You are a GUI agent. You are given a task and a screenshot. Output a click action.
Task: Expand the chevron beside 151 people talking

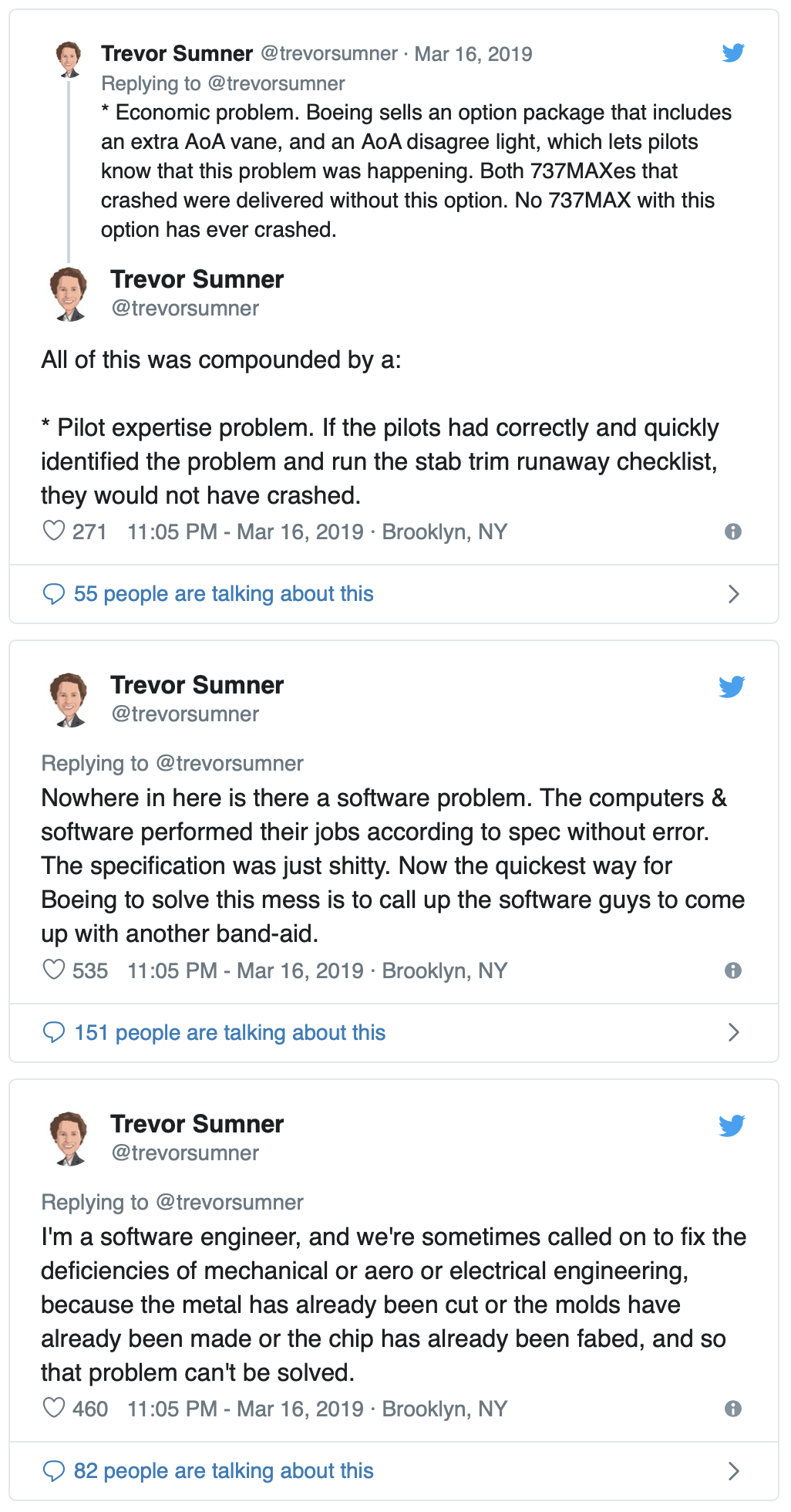[734, 1032]
